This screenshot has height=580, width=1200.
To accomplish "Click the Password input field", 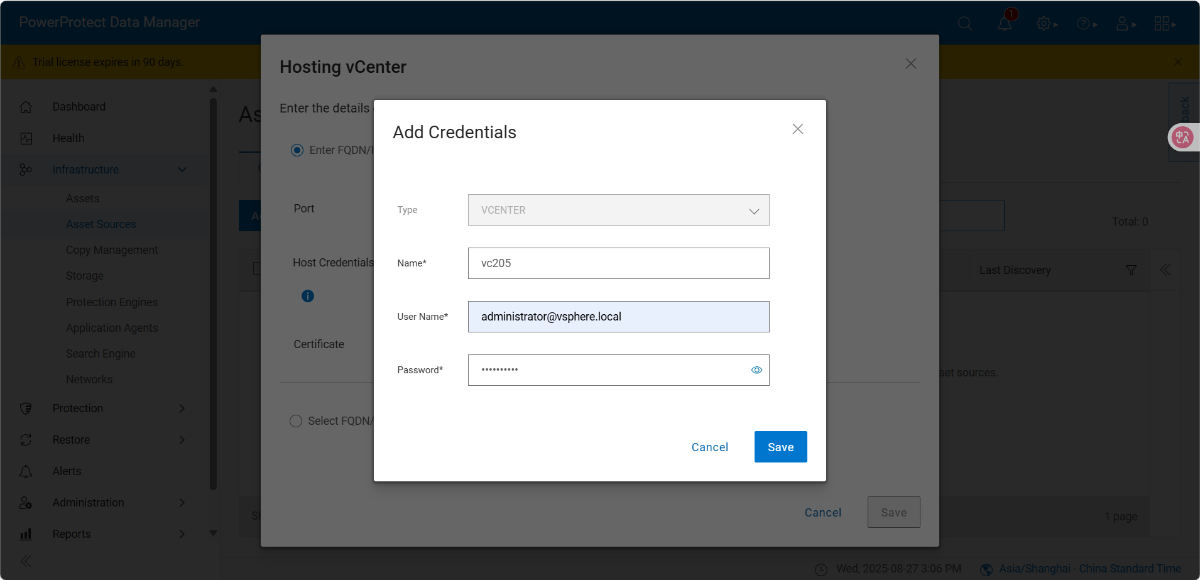I will [x=619, y=370].
